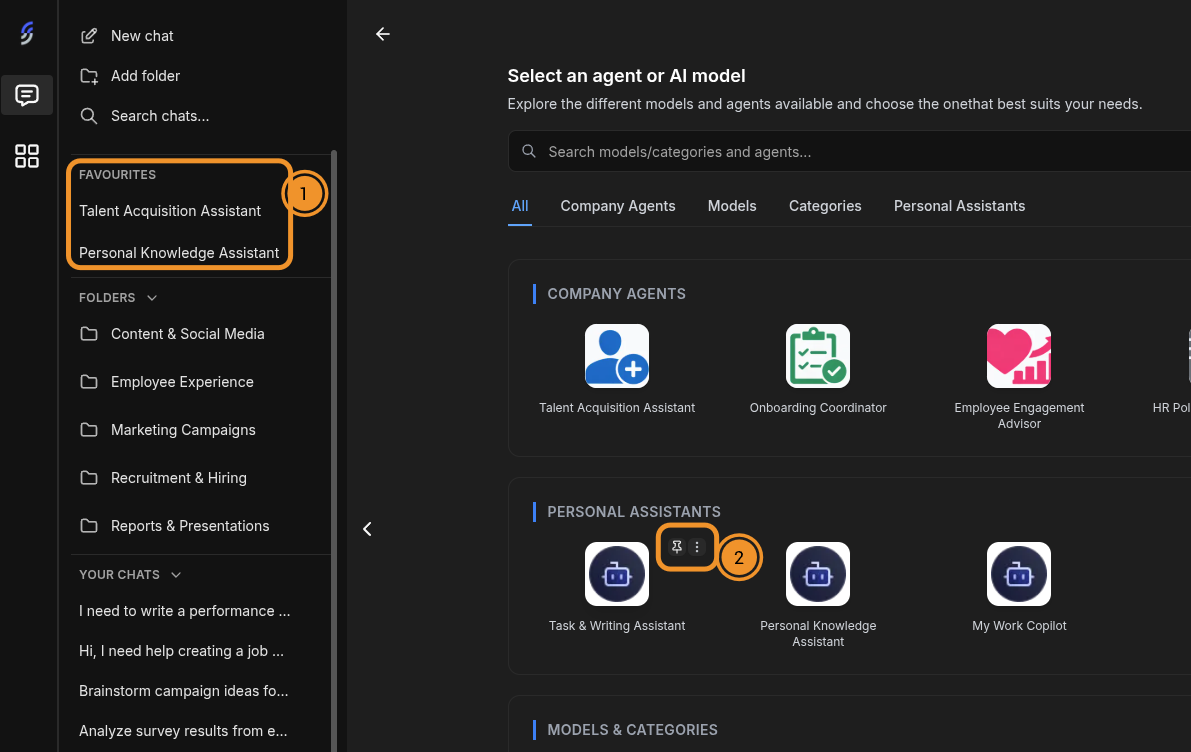
Task: Open Personal Knowledge Assistant from Favourites
Action: 178,252
